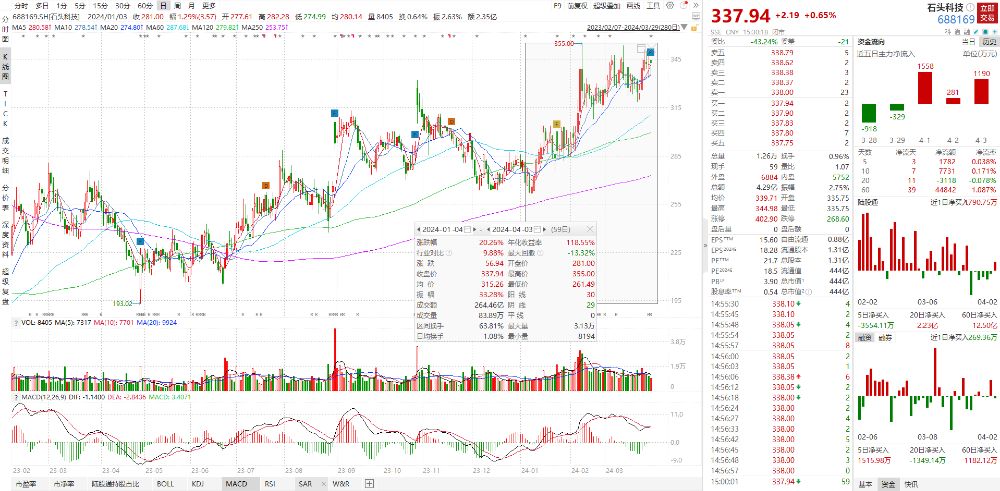Expand the right panel collapse arrow
The image size is (1000, 491).
pyautogui.click(x=704, y=248)
